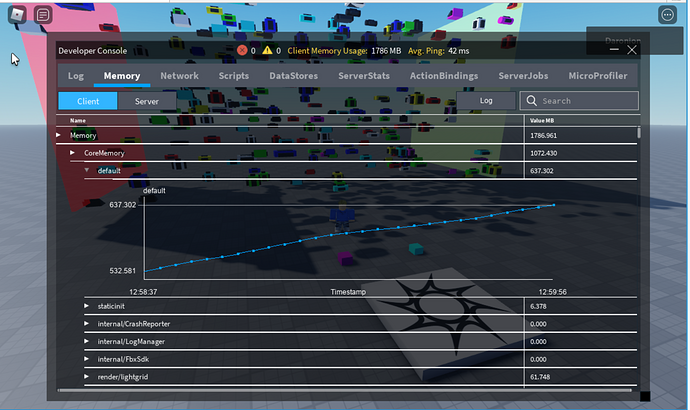Image resolution: width=690 pixels, height=410 pixels.
Task: Expand the internal/CrashReporter row arrow
Action: [x=87, y=323]
